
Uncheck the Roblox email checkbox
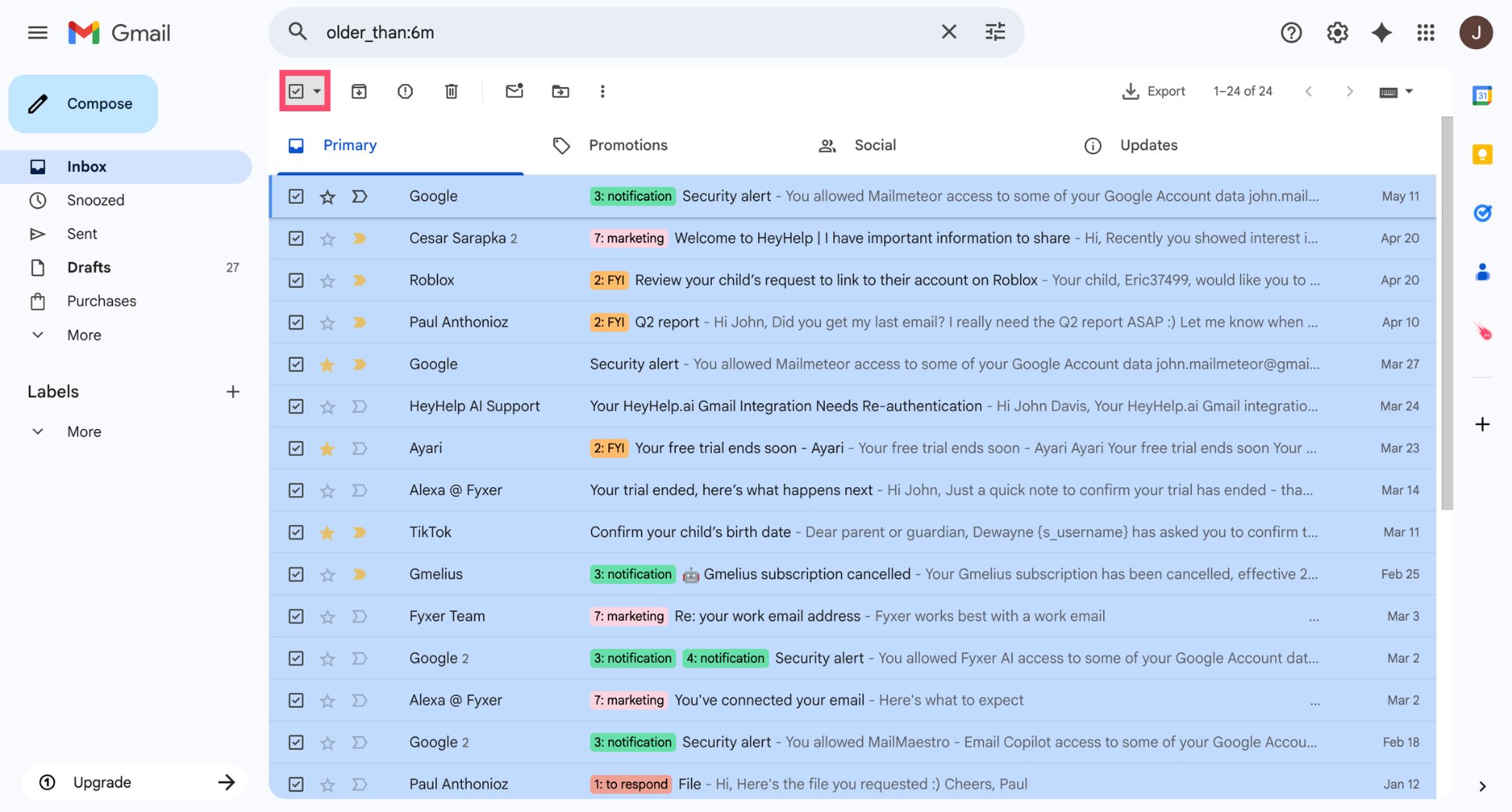click(296, 280)
